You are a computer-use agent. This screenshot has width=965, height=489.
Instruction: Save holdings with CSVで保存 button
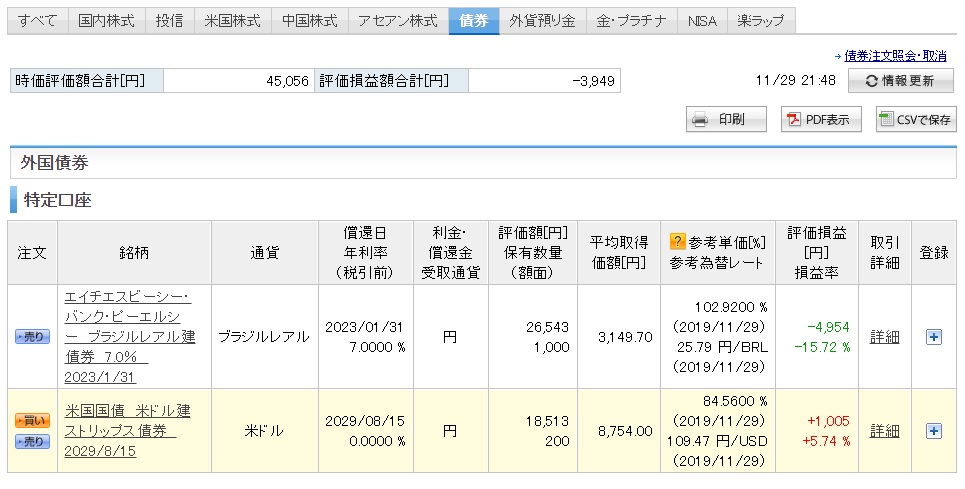click(916, 119)
